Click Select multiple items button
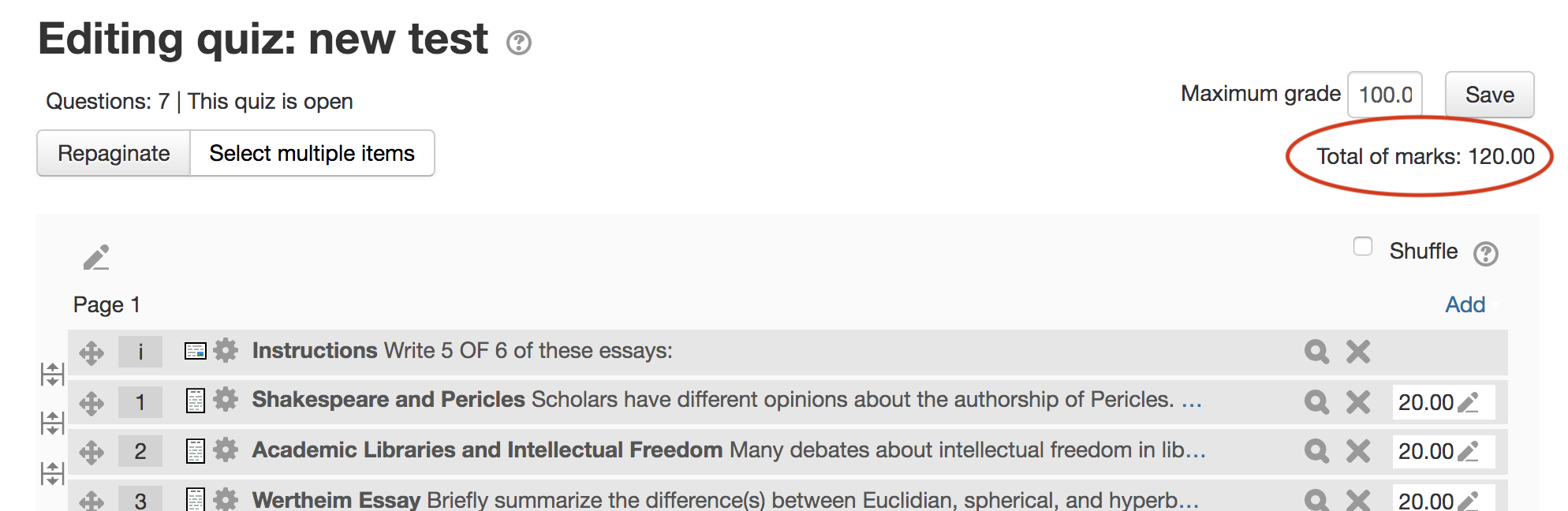 tap(312, 153)
